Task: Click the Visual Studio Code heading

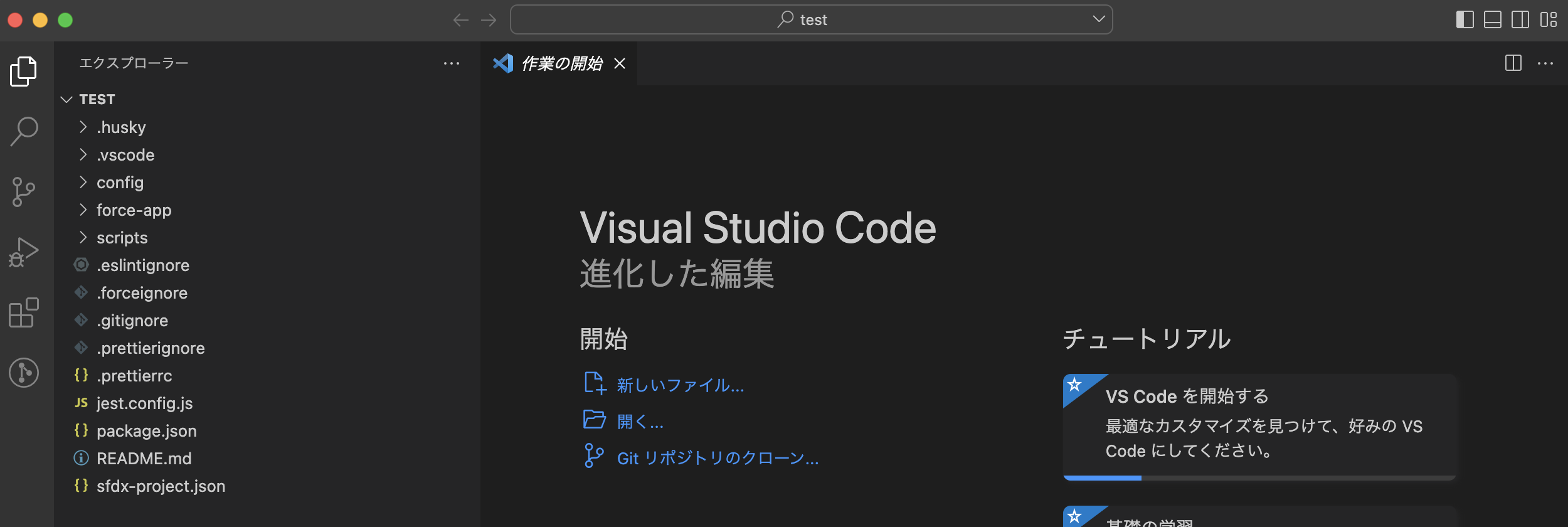Action: click(758, 228)
